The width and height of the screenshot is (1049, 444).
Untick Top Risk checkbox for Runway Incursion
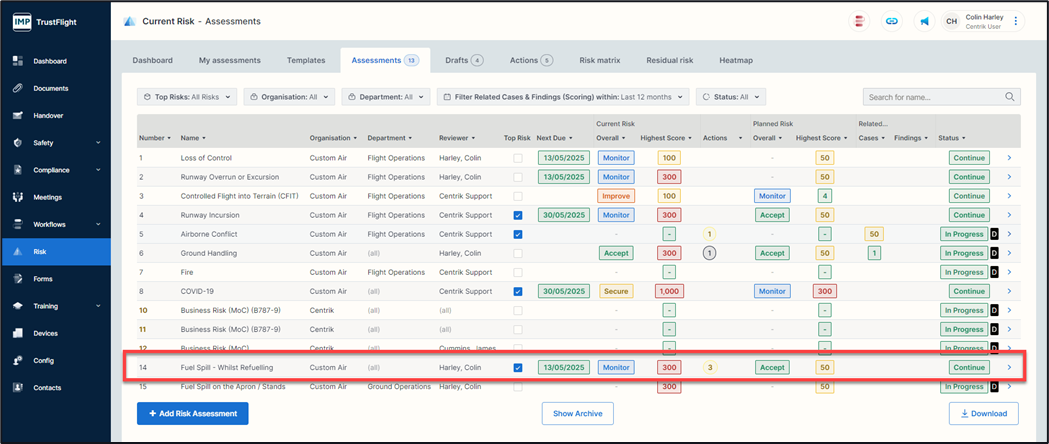tap(517, 215)
